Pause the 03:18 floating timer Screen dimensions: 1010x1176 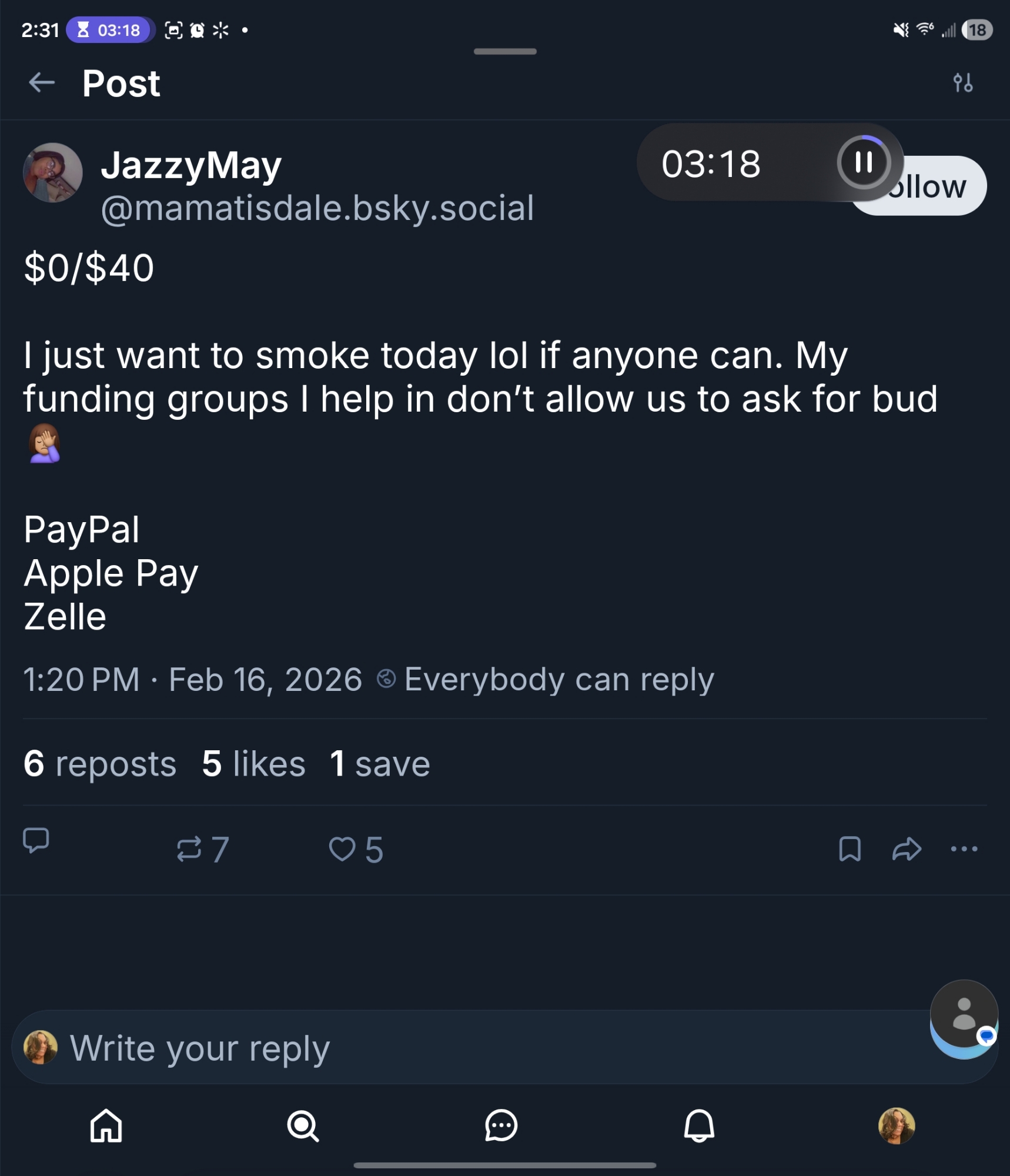click(863, 162)
